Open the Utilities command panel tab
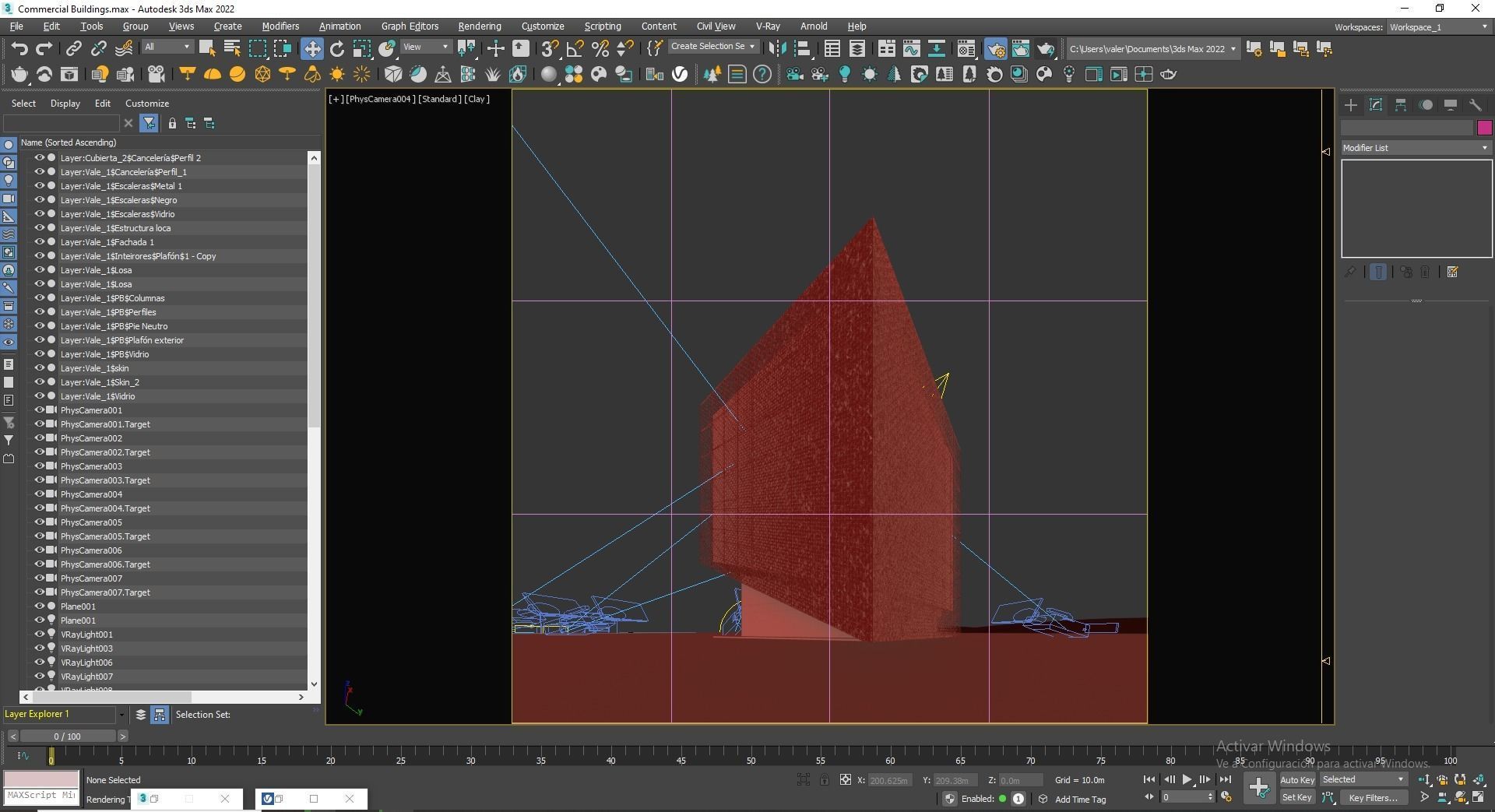The width and height of the screenshot is (1495, 812). [x=1476, y=105]
